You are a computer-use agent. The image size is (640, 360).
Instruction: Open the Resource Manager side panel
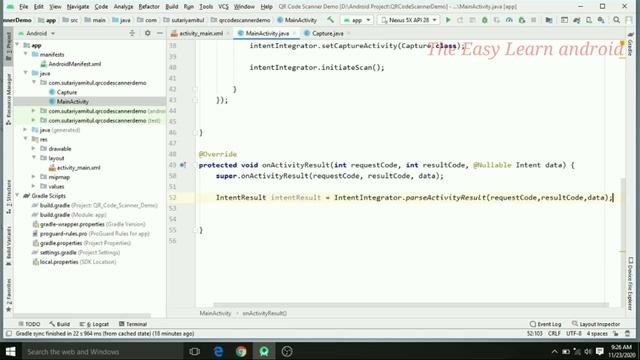click(x=9, y=100)
